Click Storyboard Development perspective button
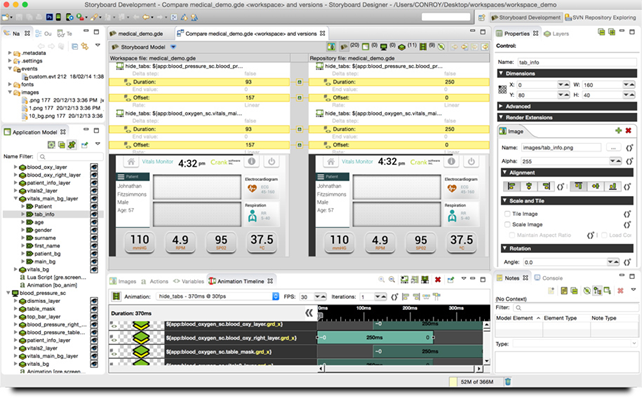Viewport: 642px width, 398px height. (525, 17)
